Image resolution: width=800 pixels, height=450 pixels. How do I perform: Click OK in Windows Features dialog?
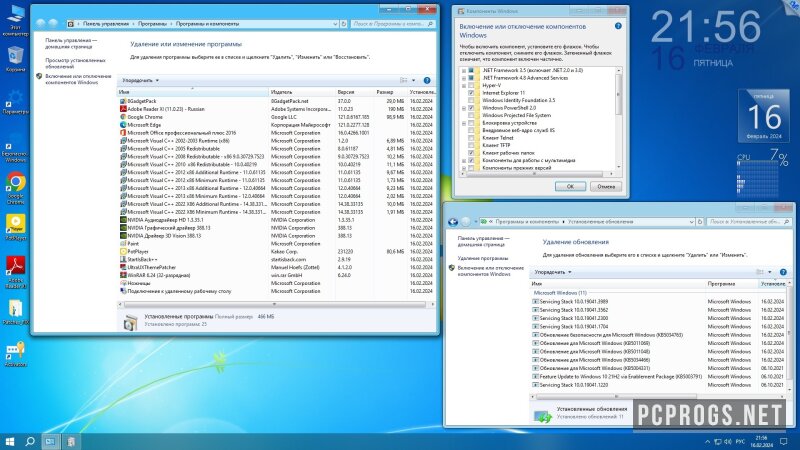point(570,187)
